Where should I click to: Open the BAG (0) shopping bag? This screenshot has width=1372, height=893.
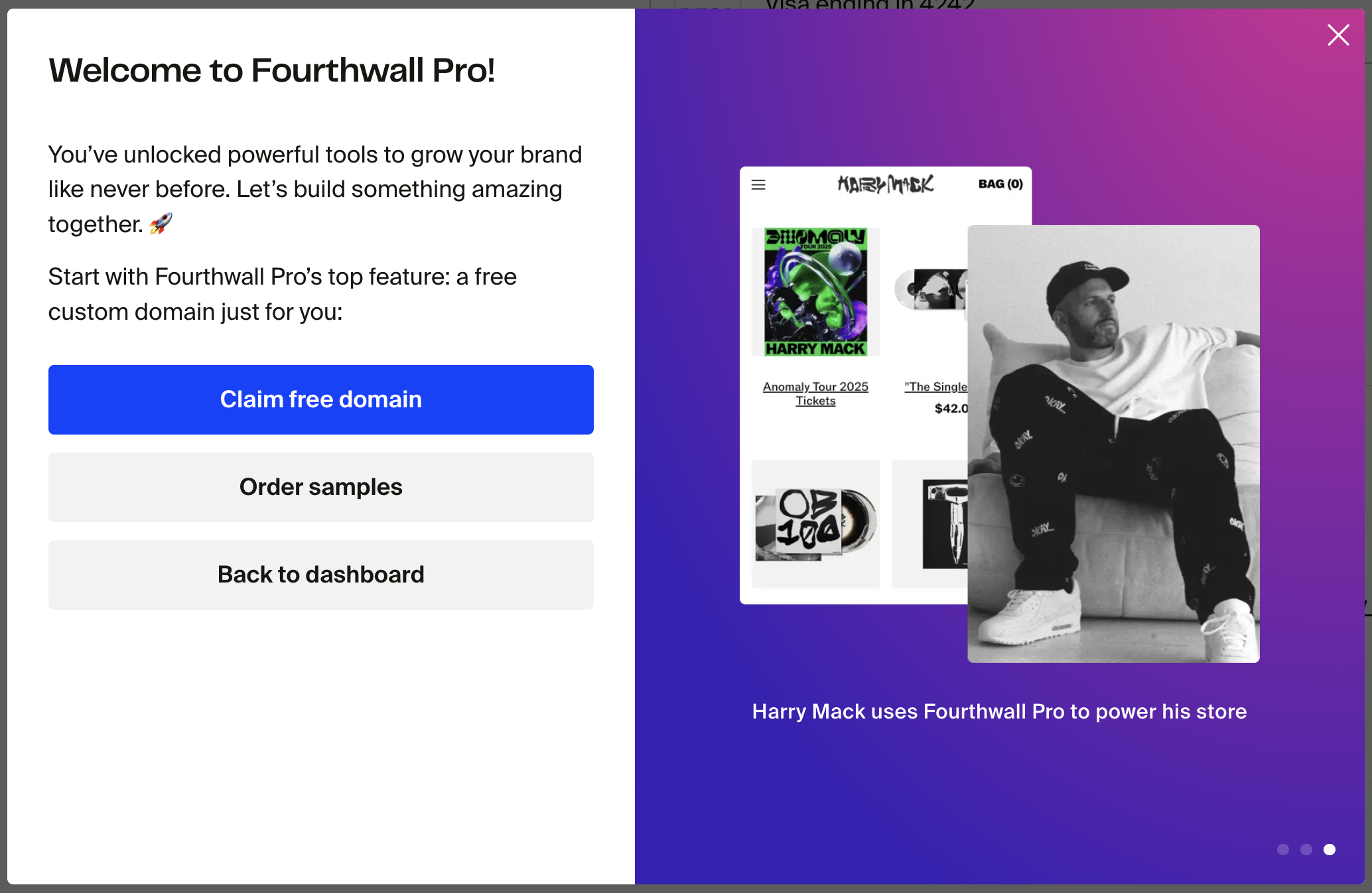click(1000, 186)
